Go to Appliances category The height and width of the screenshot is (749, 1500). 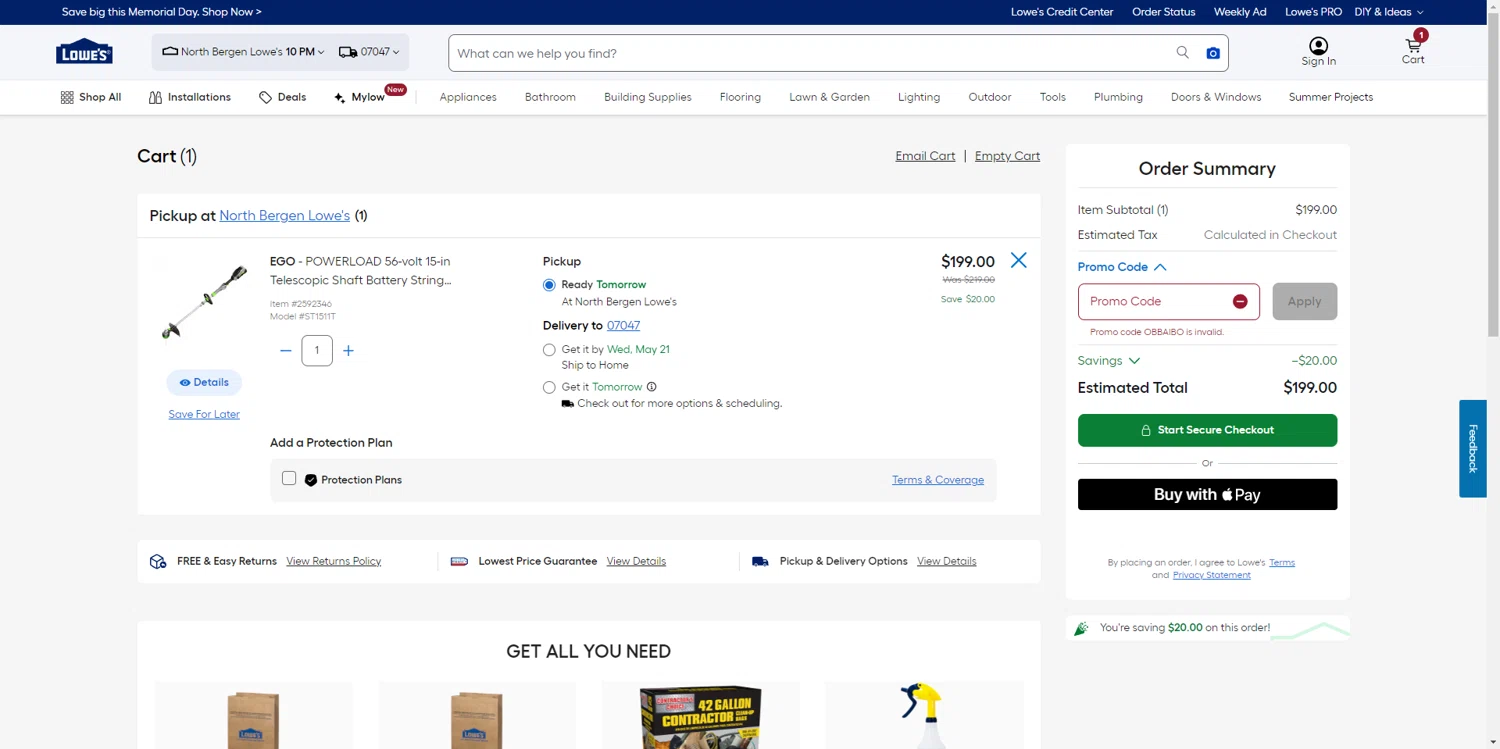[x=468, y=97]
